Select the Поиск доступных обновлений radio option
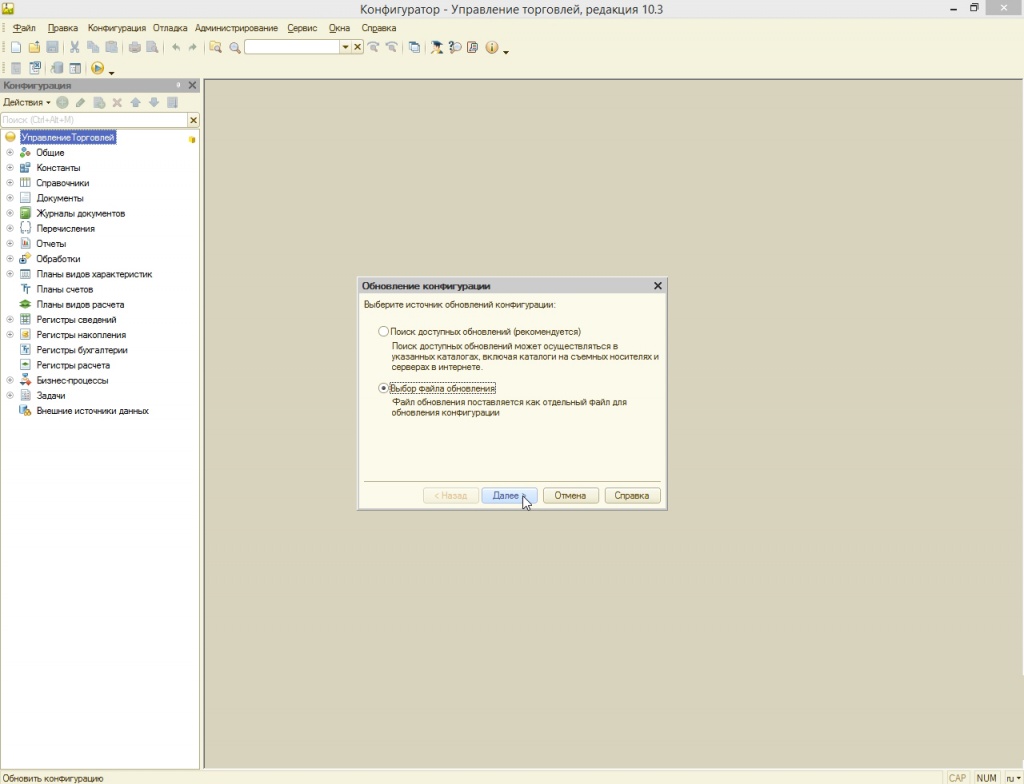This screenshot has height=784, width=1024. 383,331
